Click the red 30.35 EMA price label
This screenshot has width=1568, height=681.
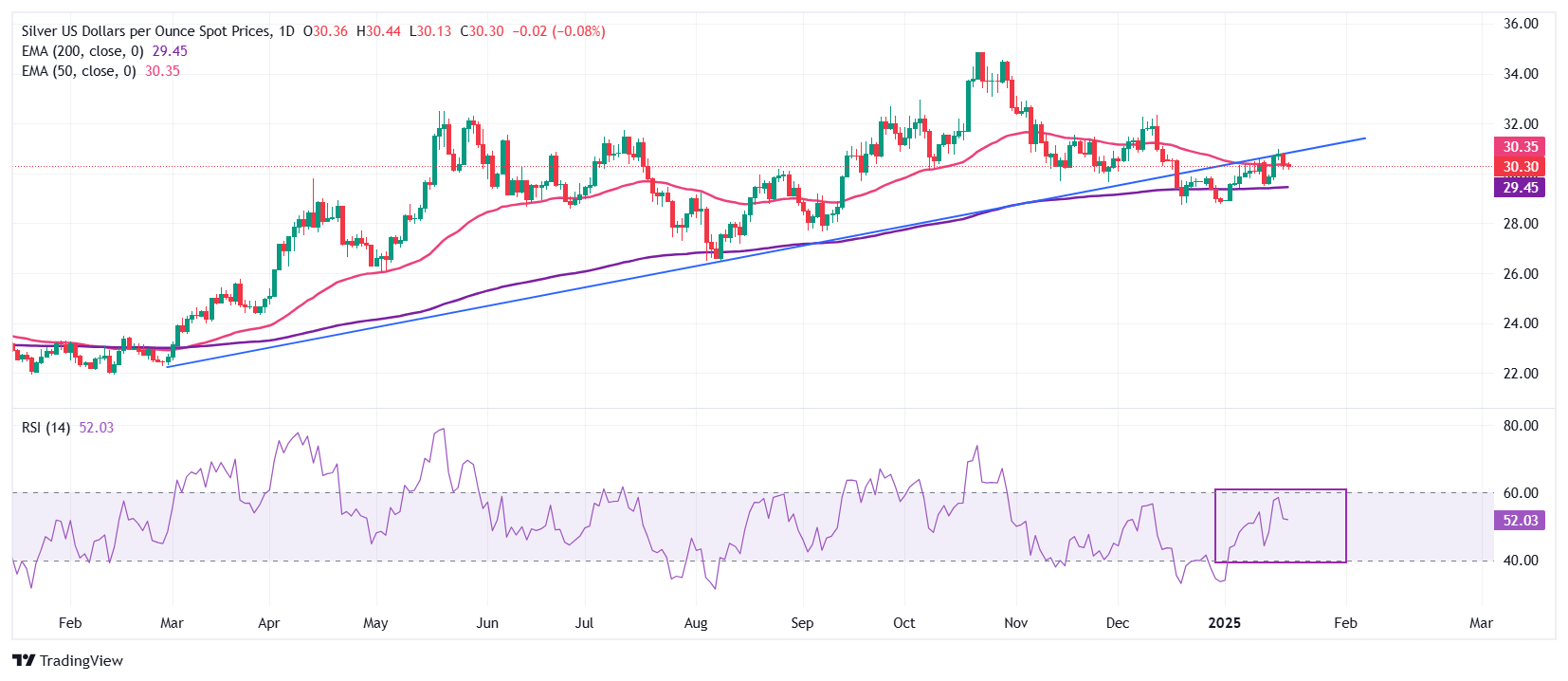pyautogui.click(x=1520, y=147)
